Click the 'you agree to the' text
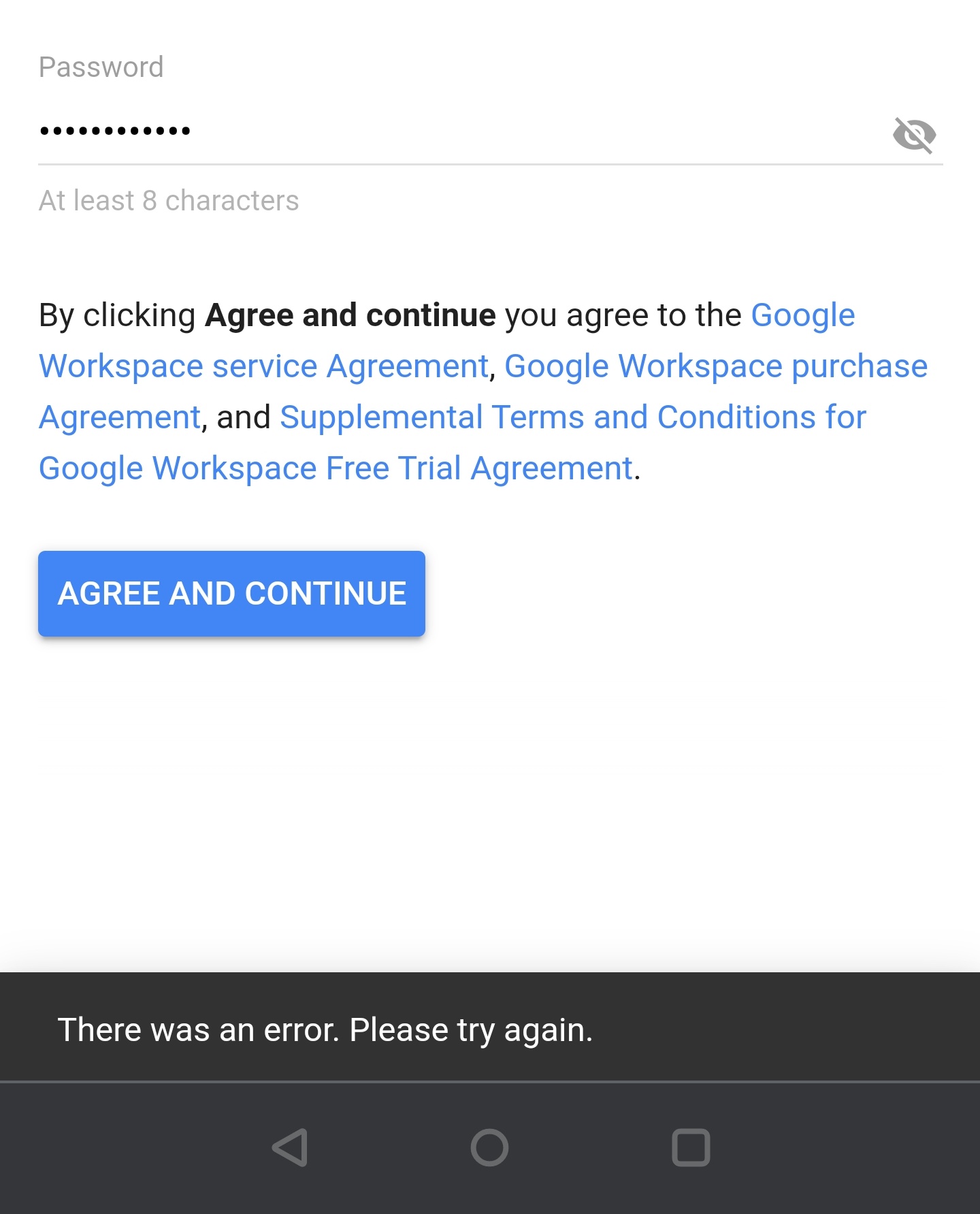 coord(623,316)
